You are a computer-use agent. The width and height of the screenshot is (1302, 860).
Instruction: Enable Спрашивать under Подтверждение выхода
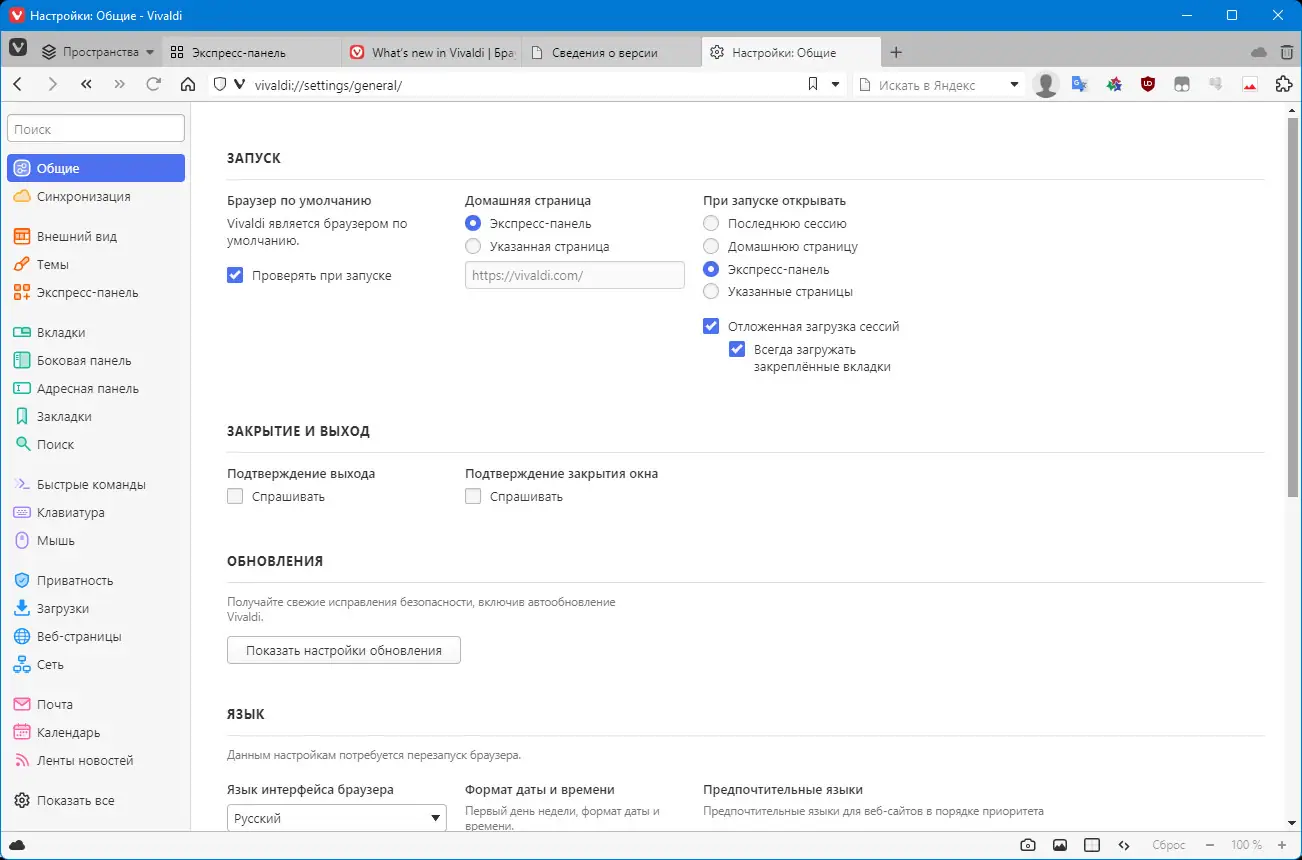(234, 495)
